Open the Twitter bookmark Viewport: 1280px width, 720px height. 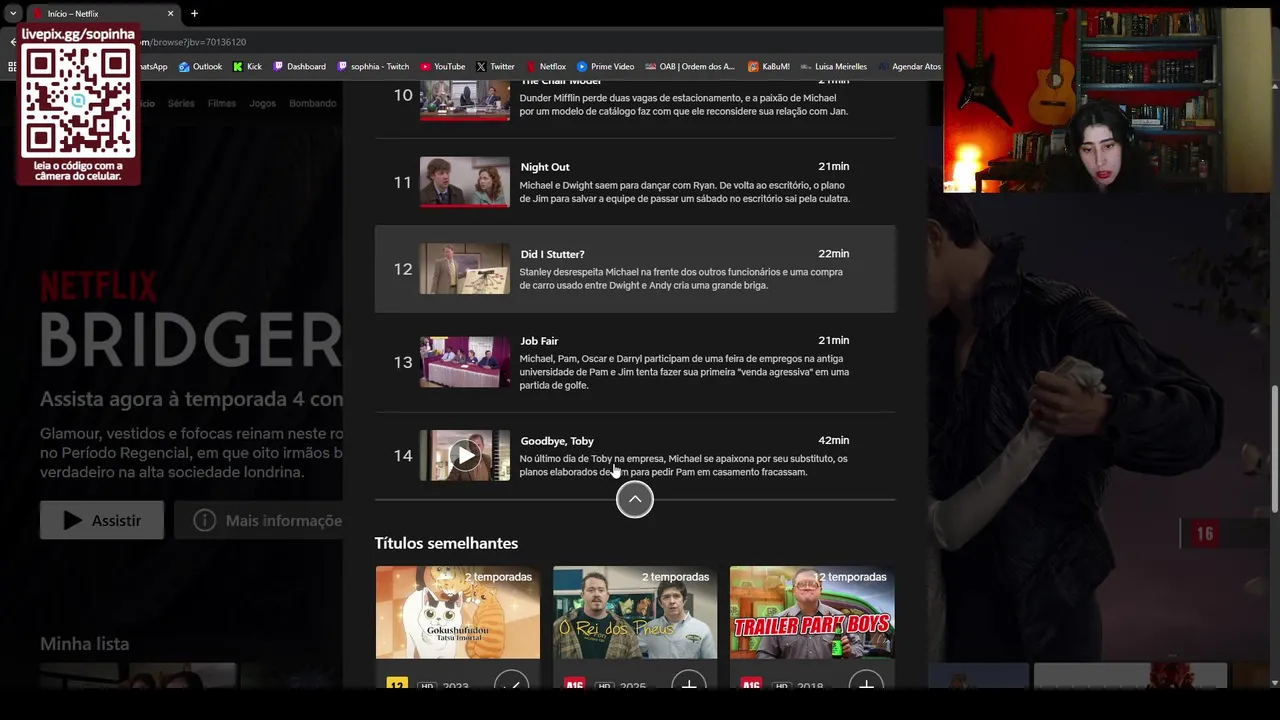point(495,67)
